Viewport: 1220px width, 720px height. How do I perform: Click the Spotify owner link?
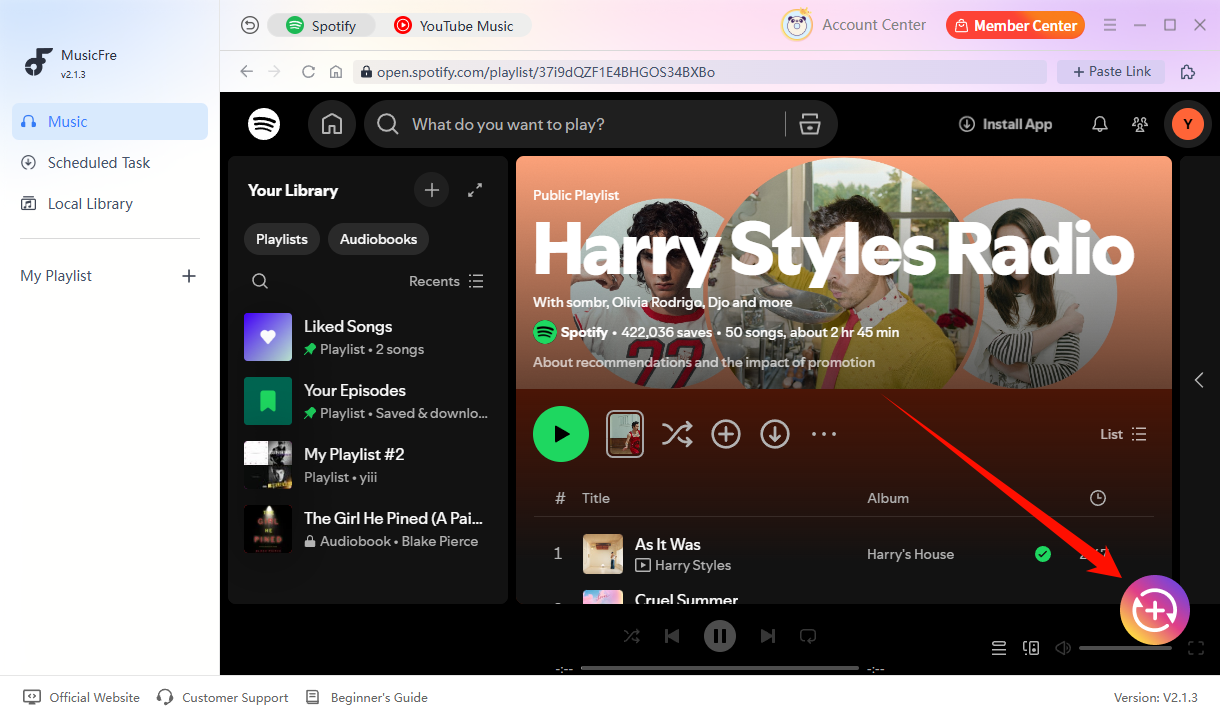tap(584, 332)
